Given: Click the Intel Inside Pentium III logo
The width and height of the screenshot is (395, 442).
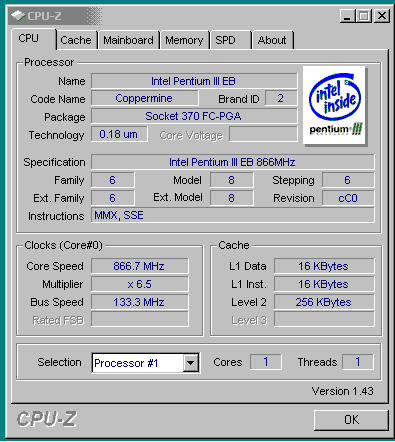Looking at the screenshot, I should [x=334, y=105].
